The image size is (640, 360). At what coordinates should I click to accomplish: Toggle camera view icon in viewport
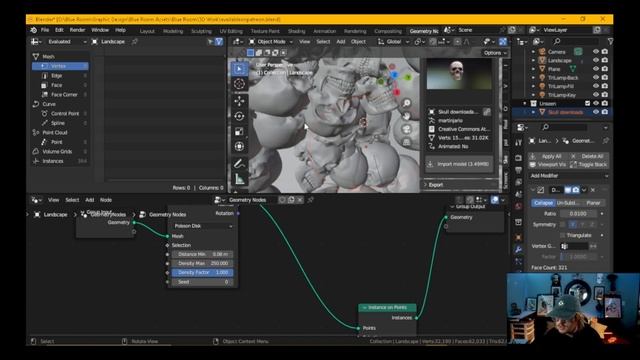(407, 129)
